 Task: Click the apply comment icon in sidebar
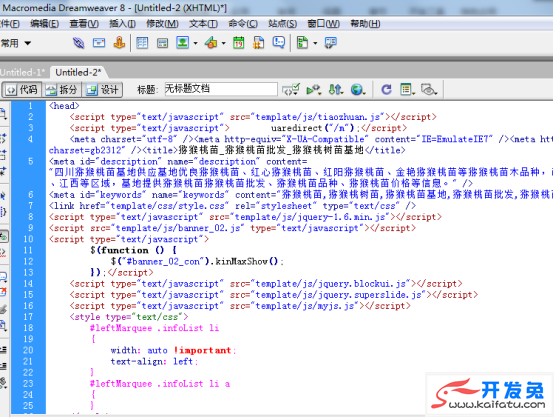coord(3,277)
